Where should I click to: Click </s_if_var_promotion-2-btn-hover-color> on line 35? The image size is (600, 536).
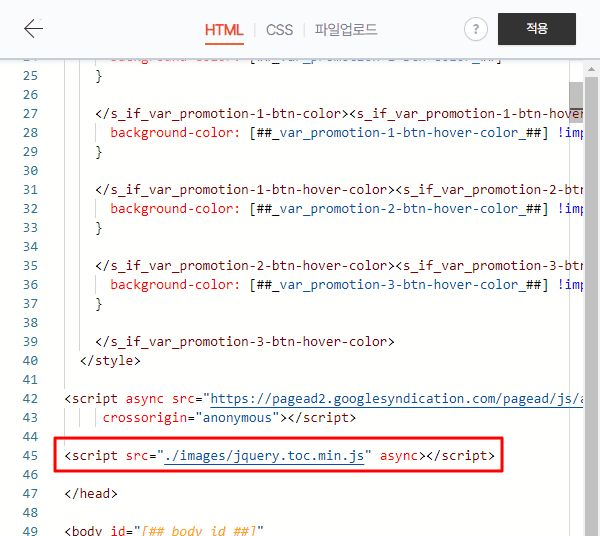(x=245, y=266)
